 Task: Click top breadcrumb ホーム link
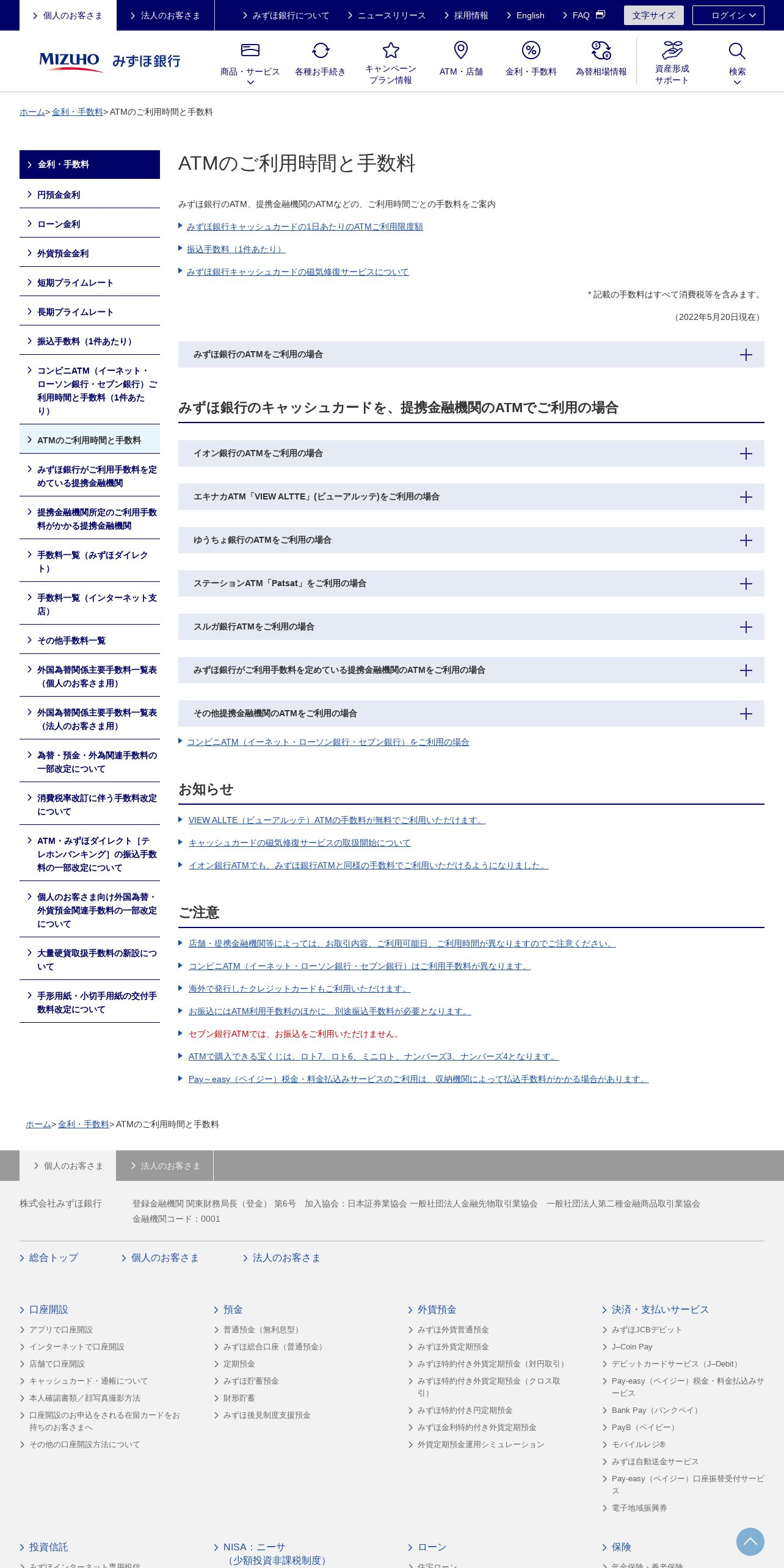click(32, 112)
